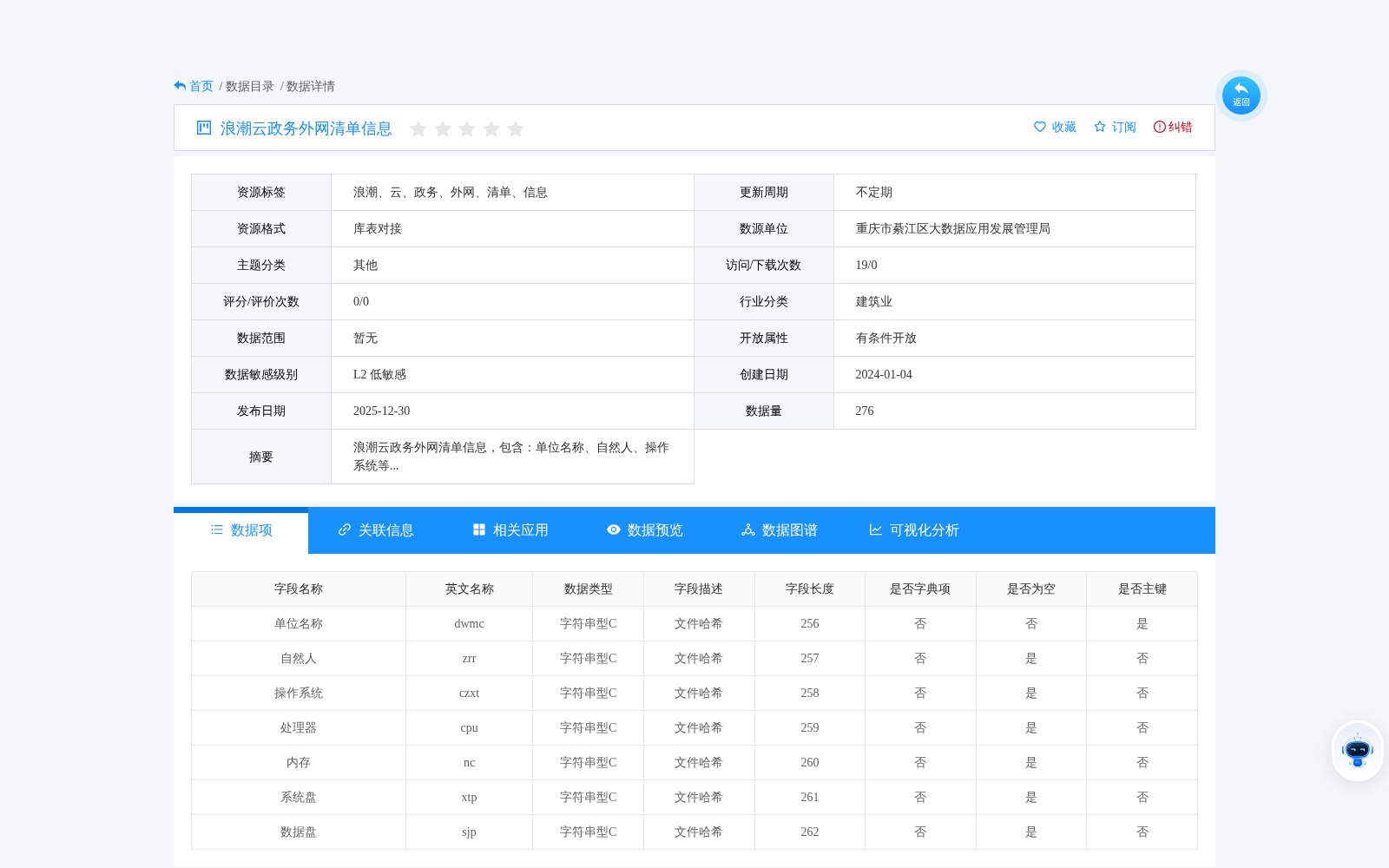
Task: Click the L2 低敏感 value
Action: click(x=380, y=374)
